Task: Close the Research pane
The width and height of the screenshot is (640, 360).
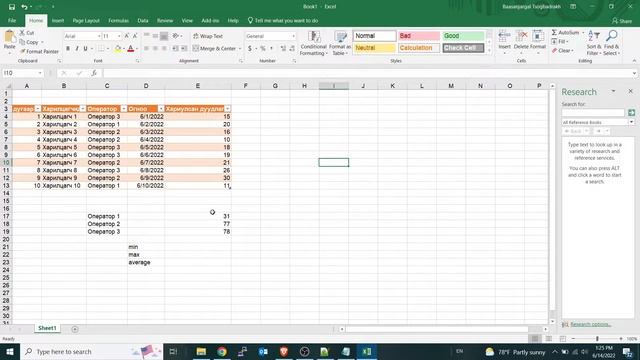Action: pyautogui.click(x=630, y=91)
